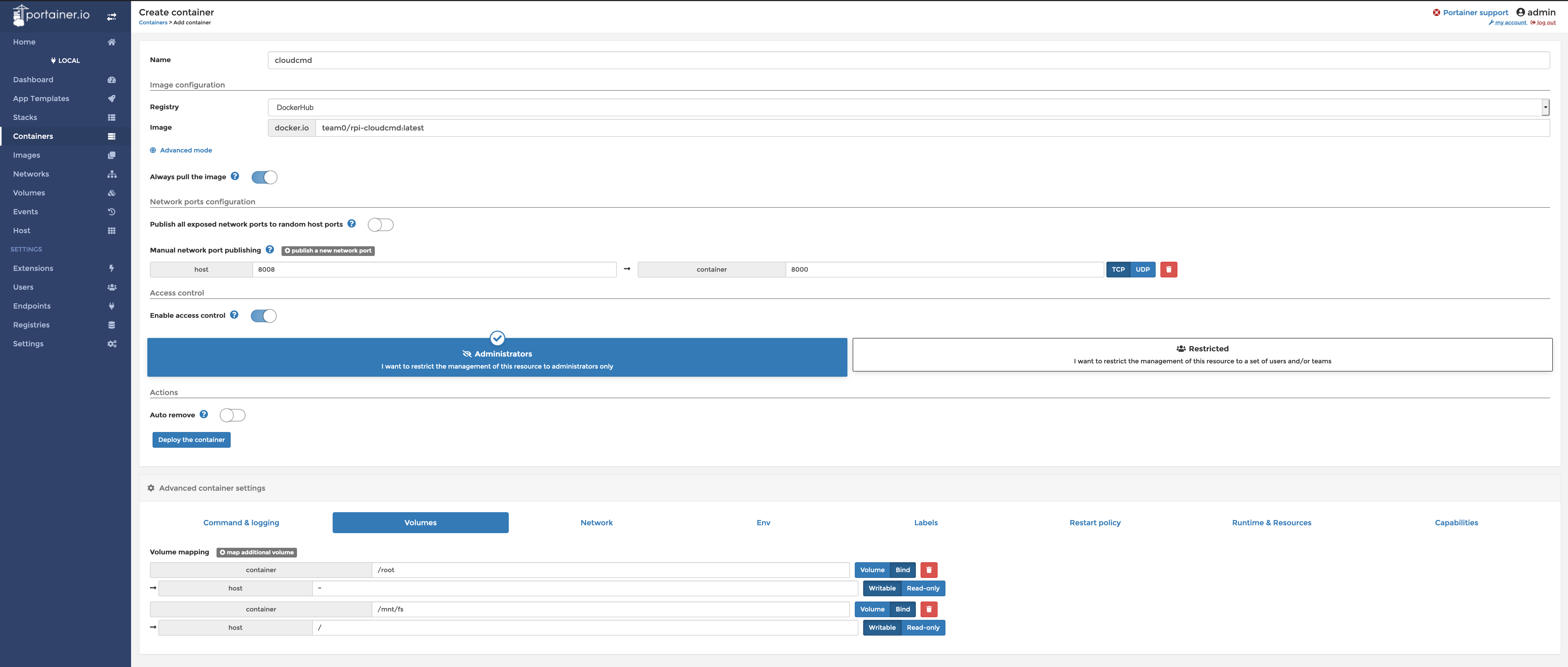The image size is (1568, 667).
Task: Click help icon next to Always pull the image
Action: pos(235,177)
